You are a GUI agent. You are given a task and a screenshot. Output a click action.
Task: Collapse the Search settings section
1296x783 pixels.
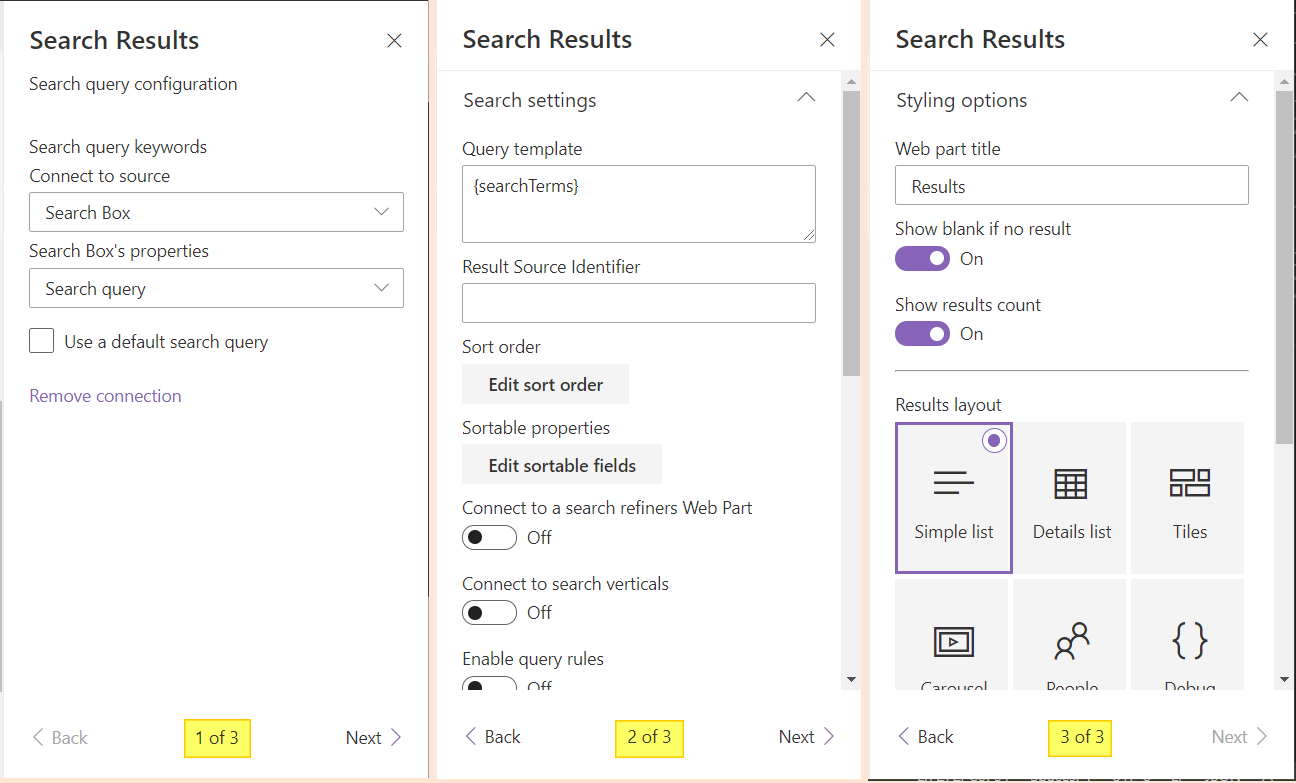(x=806, y=97)
